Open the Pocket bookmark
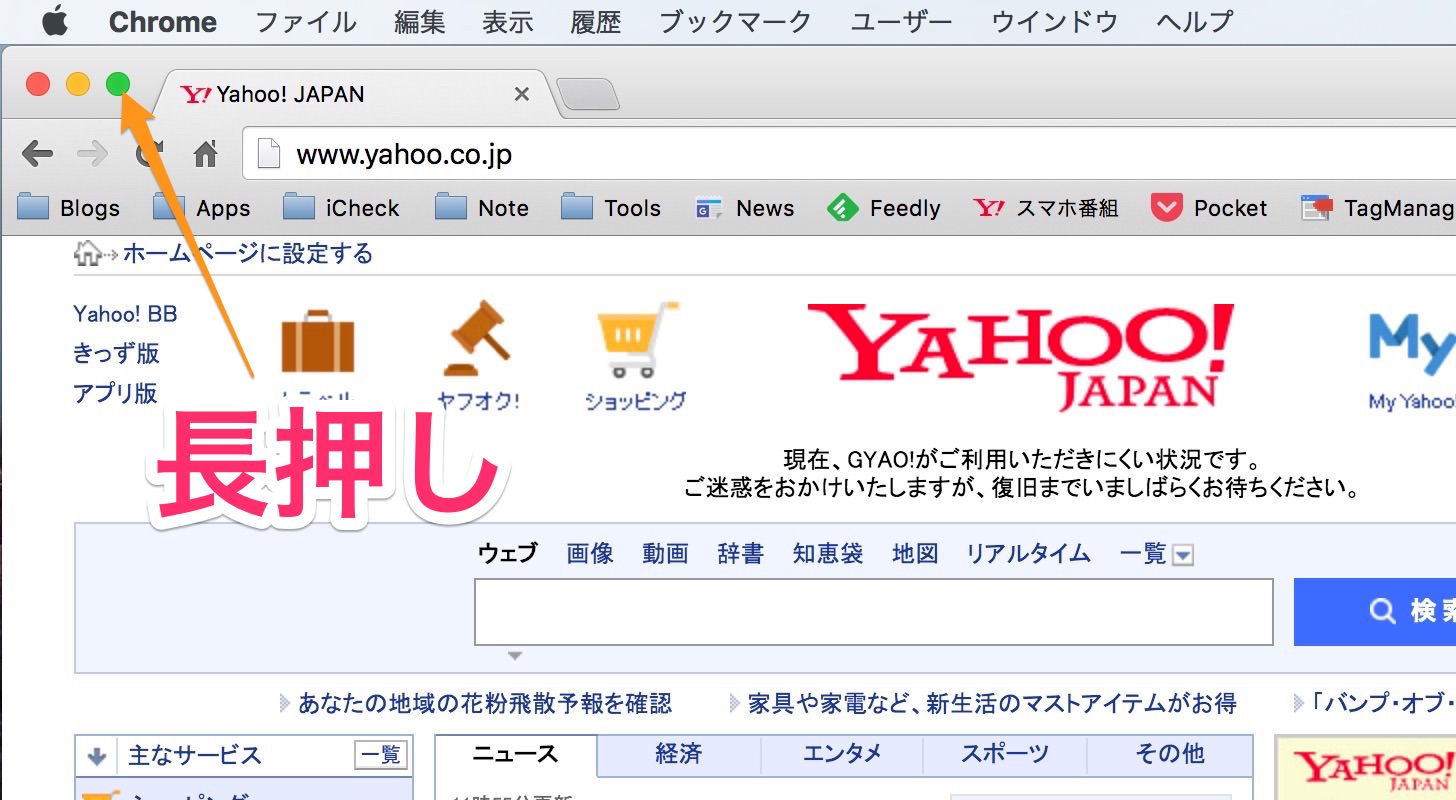Viewport: 1456px width, 800px height. [1209, 208]
